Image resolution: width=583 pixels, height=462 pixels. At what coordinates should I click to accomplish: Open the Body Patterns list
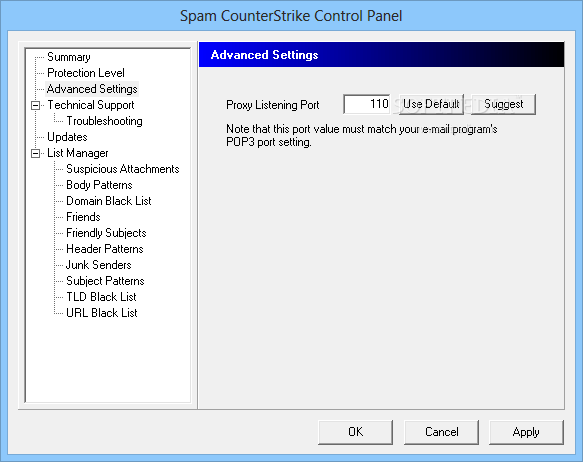tap(99, 185)
